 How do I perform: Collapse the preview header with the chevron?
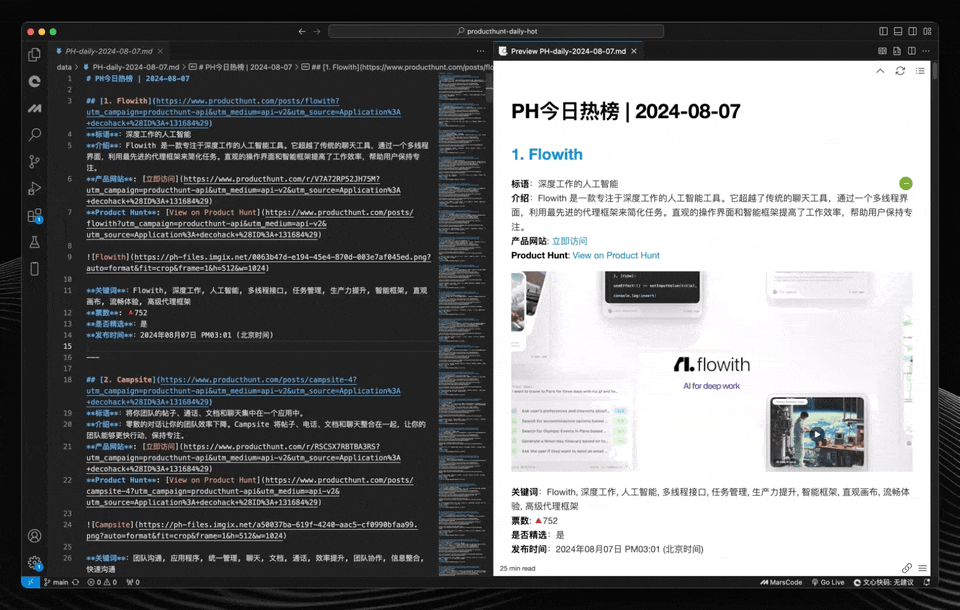(x=880, y=70)
